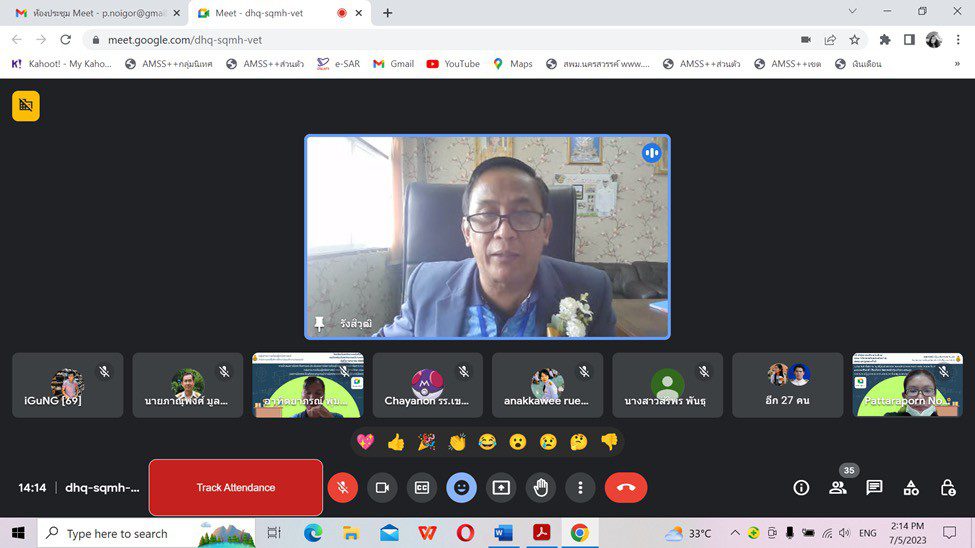The image size is (975, 548).
Task: Open the Windows Start menu
Action: pyautogui.click(x=19, y=533)
